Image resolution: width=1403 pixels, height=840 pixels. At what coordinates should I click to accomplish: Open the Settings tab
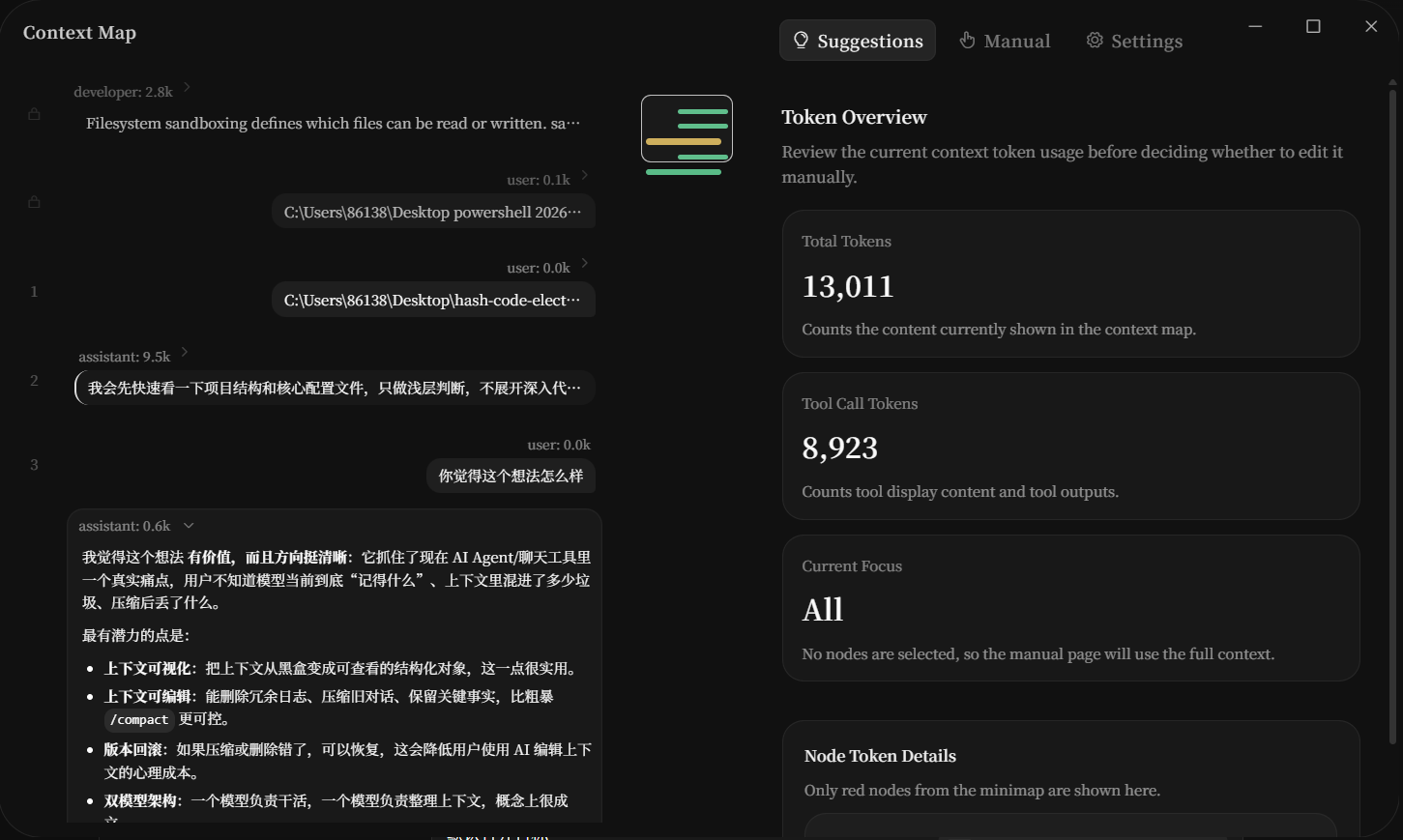click(1134, 41)
